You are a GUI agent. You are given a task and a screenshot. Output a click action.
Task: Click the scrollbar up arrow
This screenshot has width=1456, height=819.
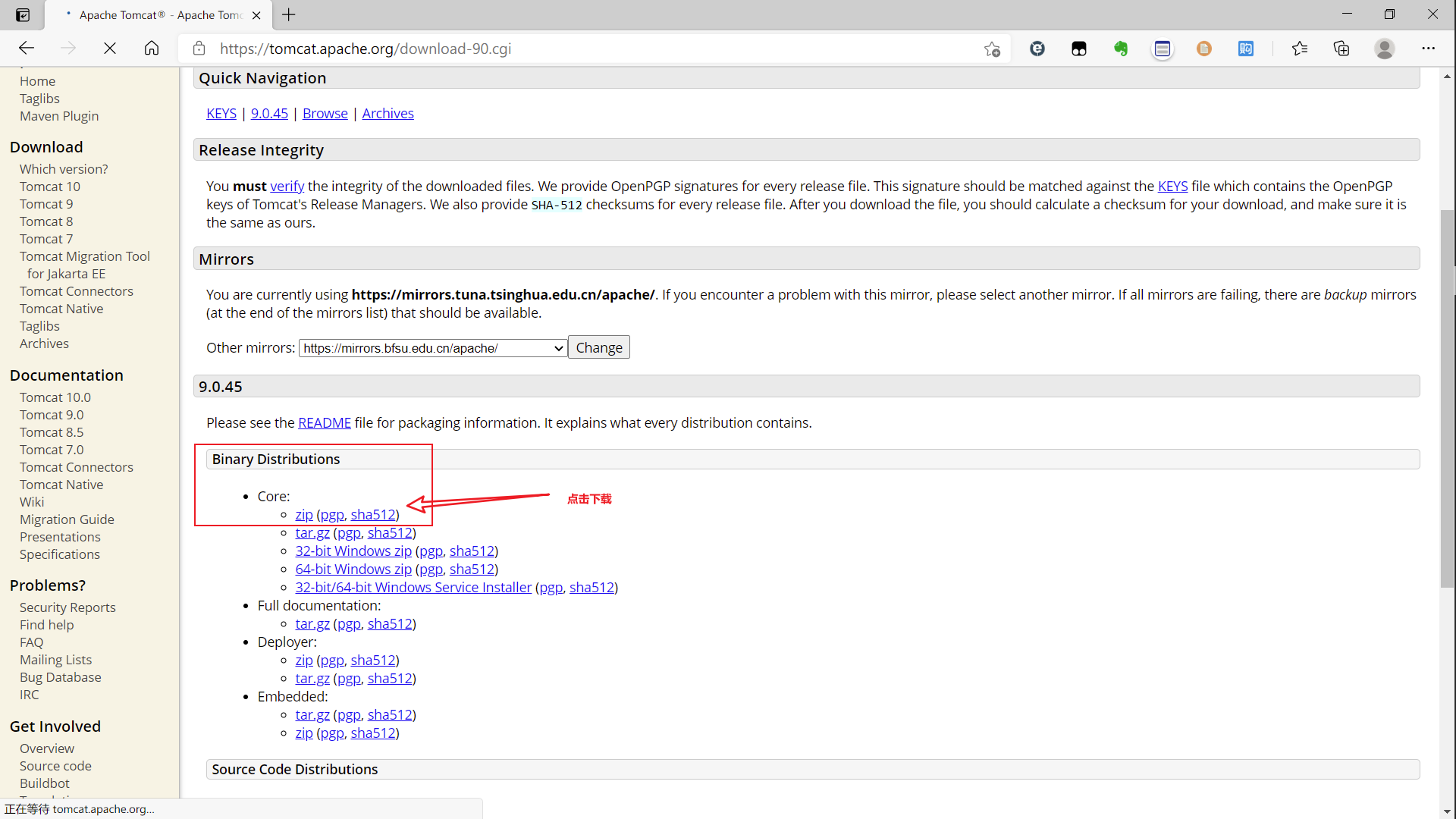(1448, 76)
